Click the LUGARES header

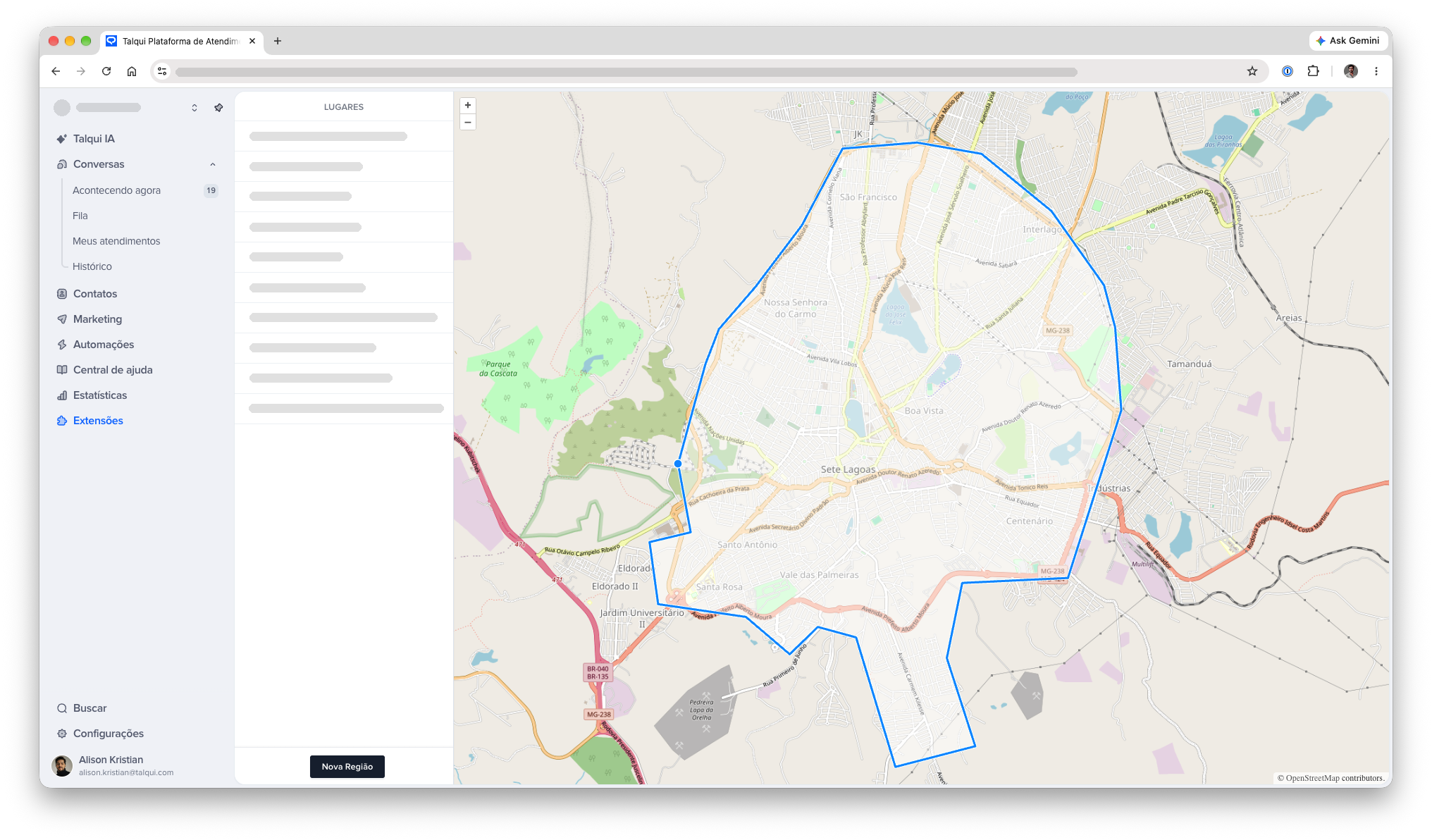344,107
